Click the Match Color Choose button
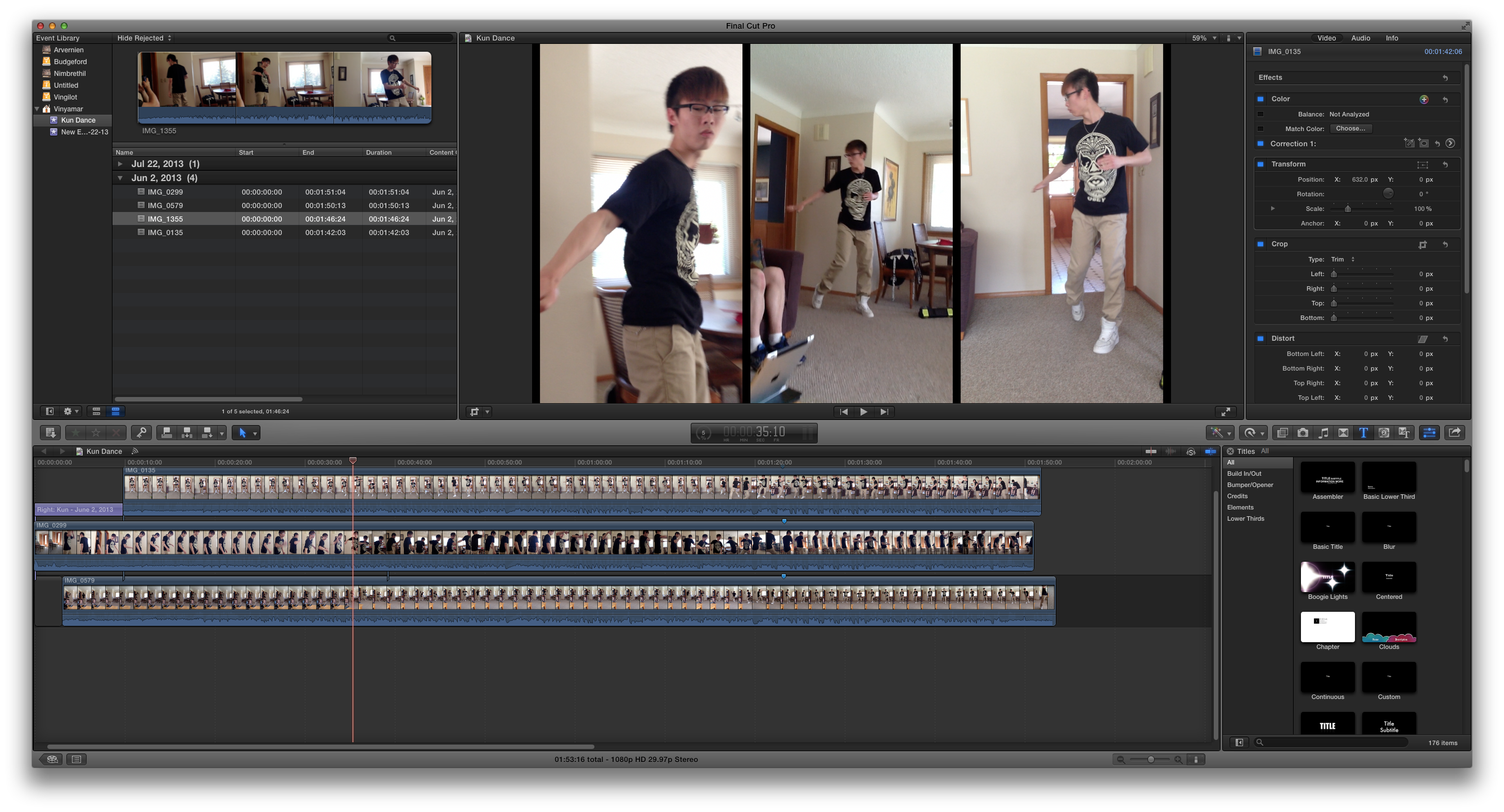The height and width of the screenshot is (812, 1504). [1350, 128]
